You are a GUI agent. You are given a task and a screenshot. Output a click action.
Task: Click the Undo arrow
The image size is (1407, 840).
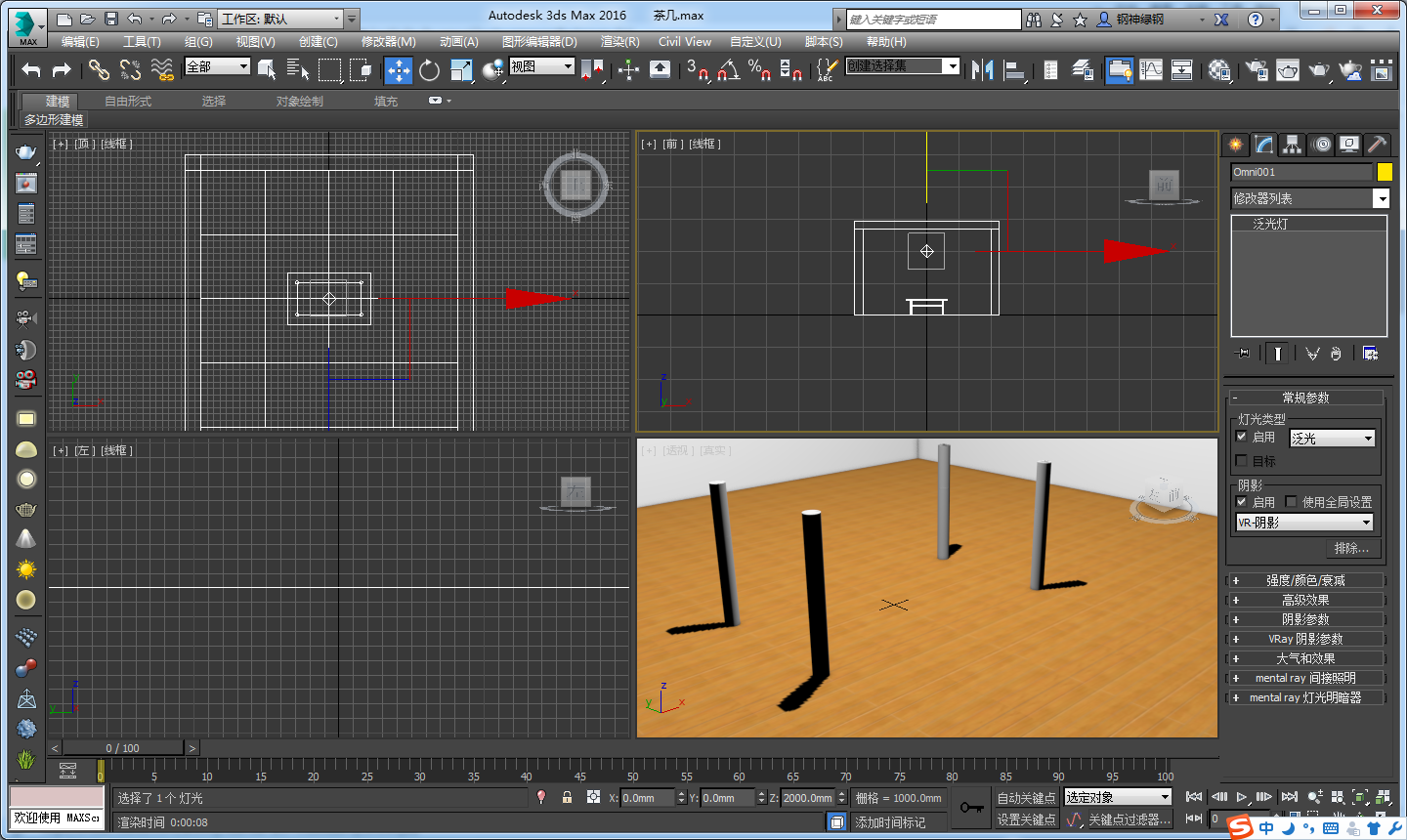click(31, 69)
